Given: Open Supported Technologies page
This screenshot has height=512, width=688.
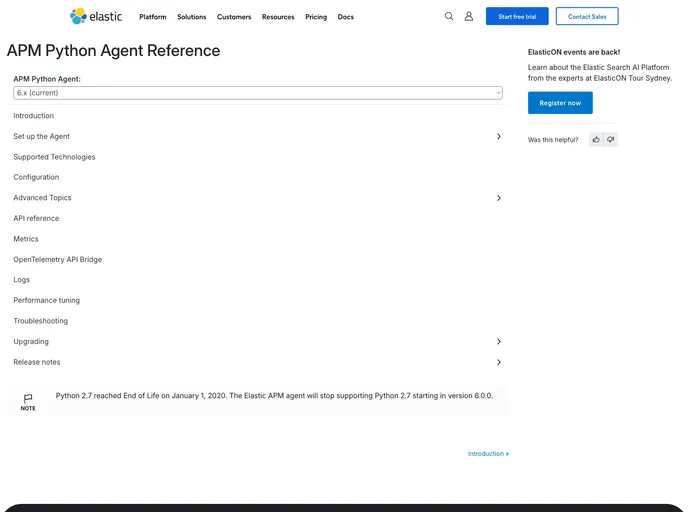Looking at the screenshot, I should (54, 157).
